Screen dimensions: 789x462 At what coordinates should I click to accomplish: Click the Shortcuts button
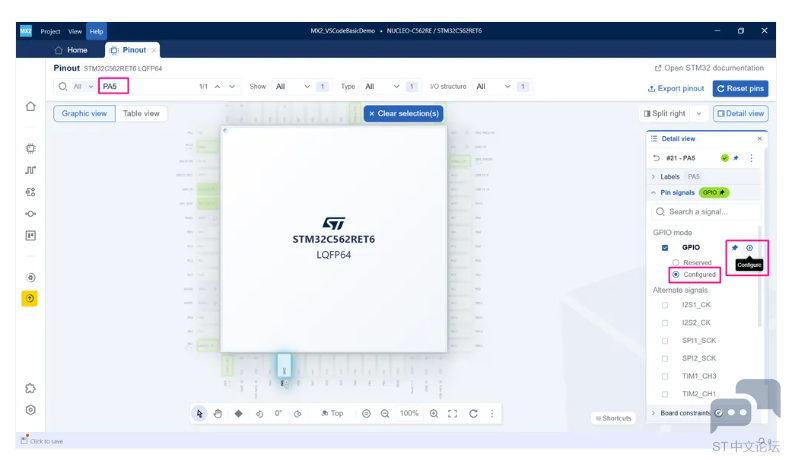613,418
